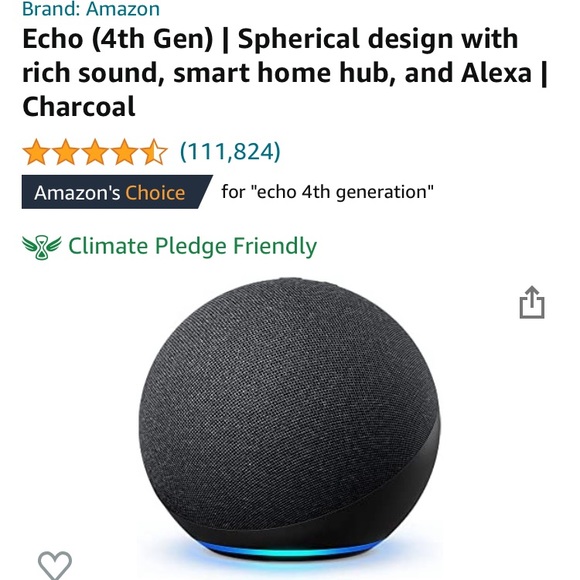Tap the share icon beside product image

[532, 302]
